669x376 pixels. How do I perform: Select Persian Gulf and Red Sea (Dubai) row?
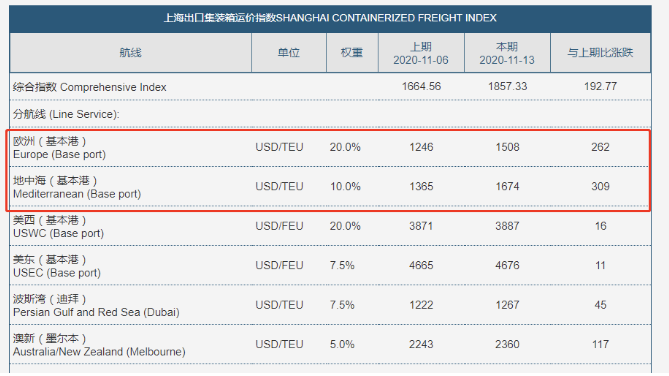(x=330, y=305)
